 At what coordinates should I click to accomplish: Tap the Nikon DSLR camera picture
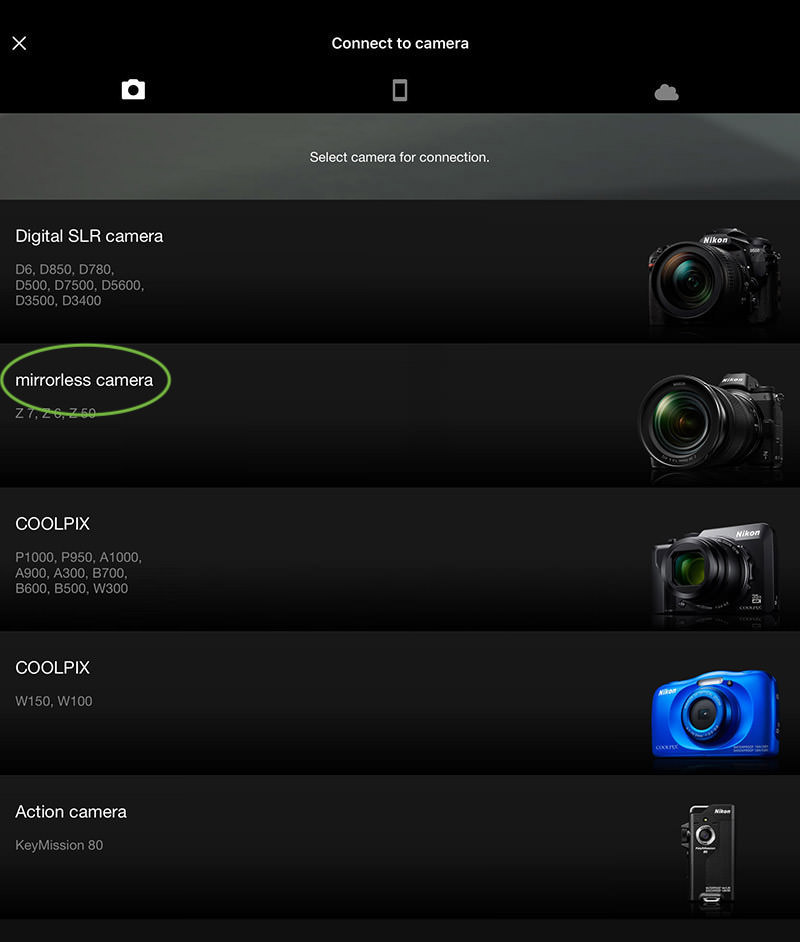[715, 275]
